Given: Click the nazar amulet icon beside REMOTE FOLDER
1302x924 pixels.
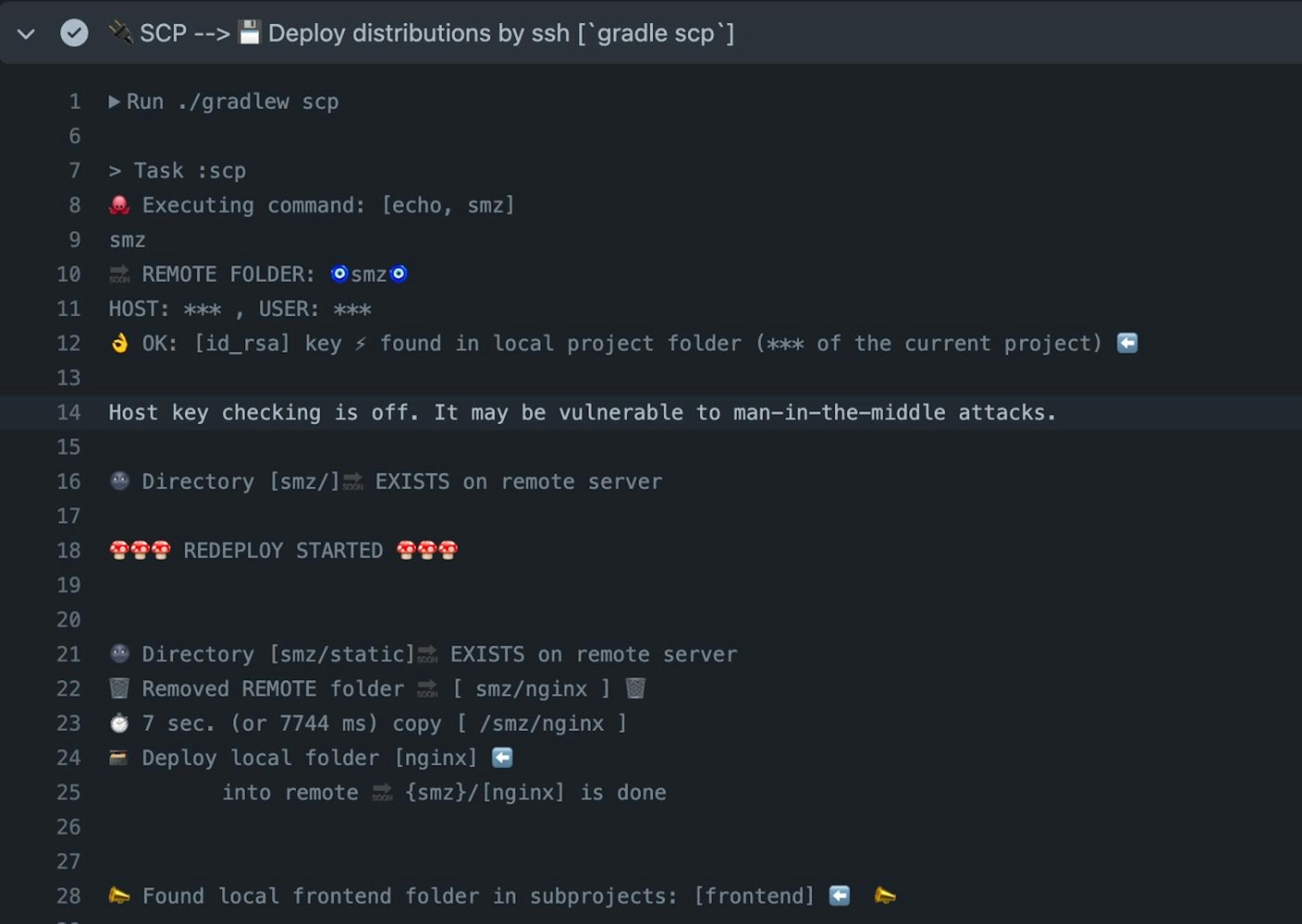Looking at the screenshot, I should (340, 274).
